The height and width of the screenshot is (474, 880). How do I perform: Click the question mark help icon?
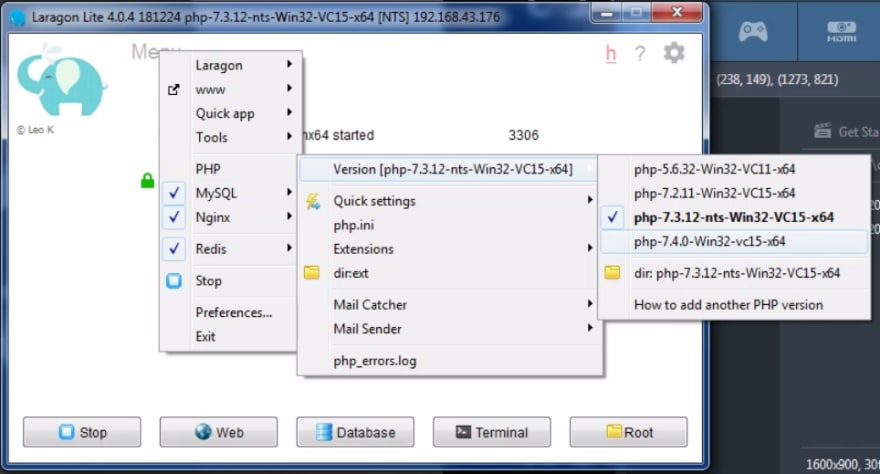(640, 54)
